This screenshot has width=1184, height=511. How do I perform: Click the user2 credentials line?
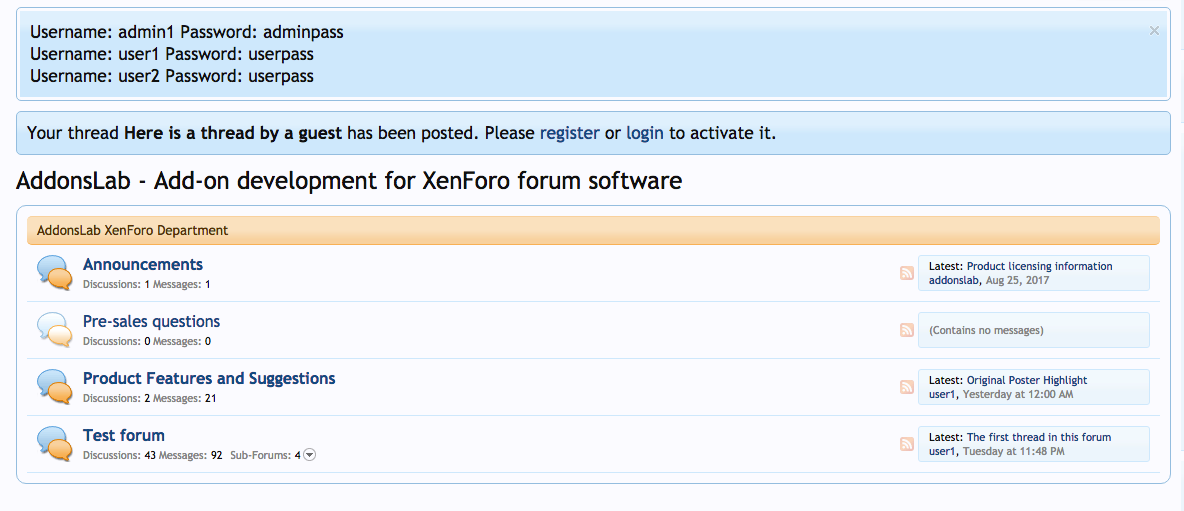(x=172, y=76)
